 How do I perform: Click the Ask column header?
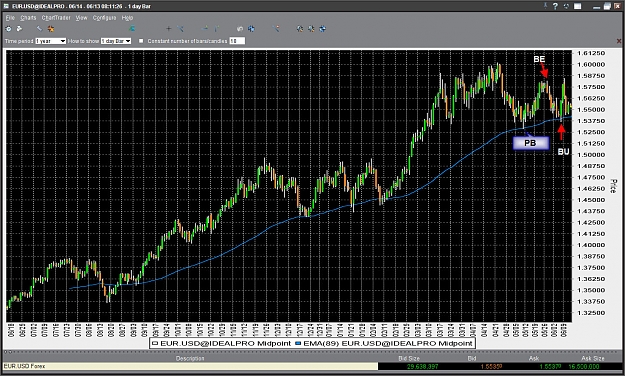pyautogui.click(x=533, y=358)
